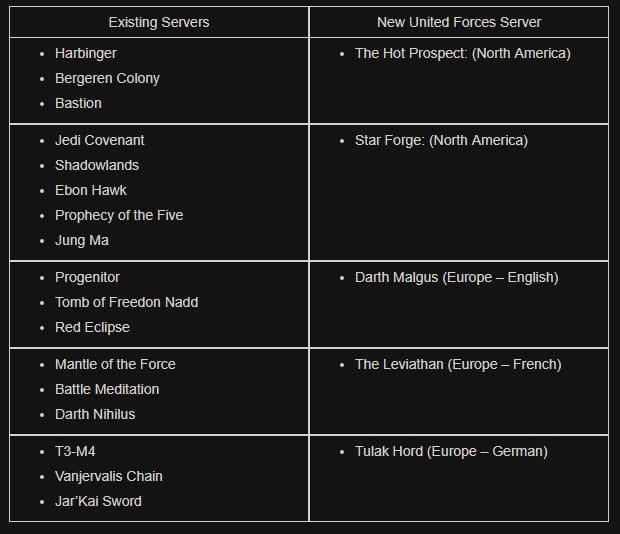Image resolution: width=620 pixels, height=534 pixels.
Task: Click Tomb of Freedon Nadd entry
Action: pyautogui.click(x=126, y=302)
